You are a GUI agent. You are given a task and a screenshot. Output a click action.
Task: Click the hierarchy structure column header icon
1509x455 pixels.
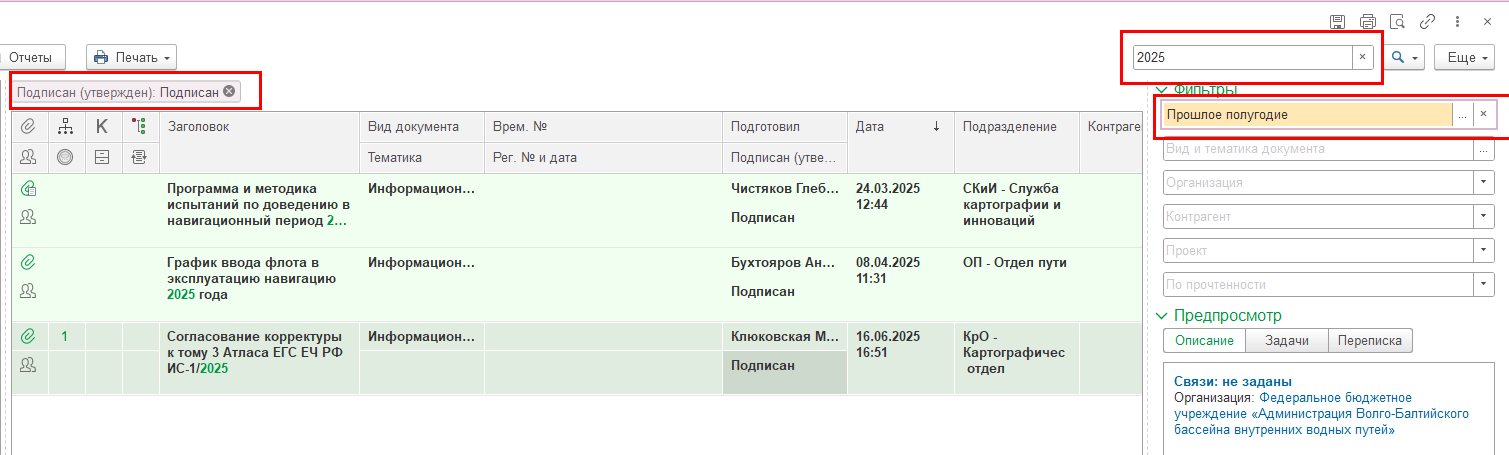tap(66, 126)
